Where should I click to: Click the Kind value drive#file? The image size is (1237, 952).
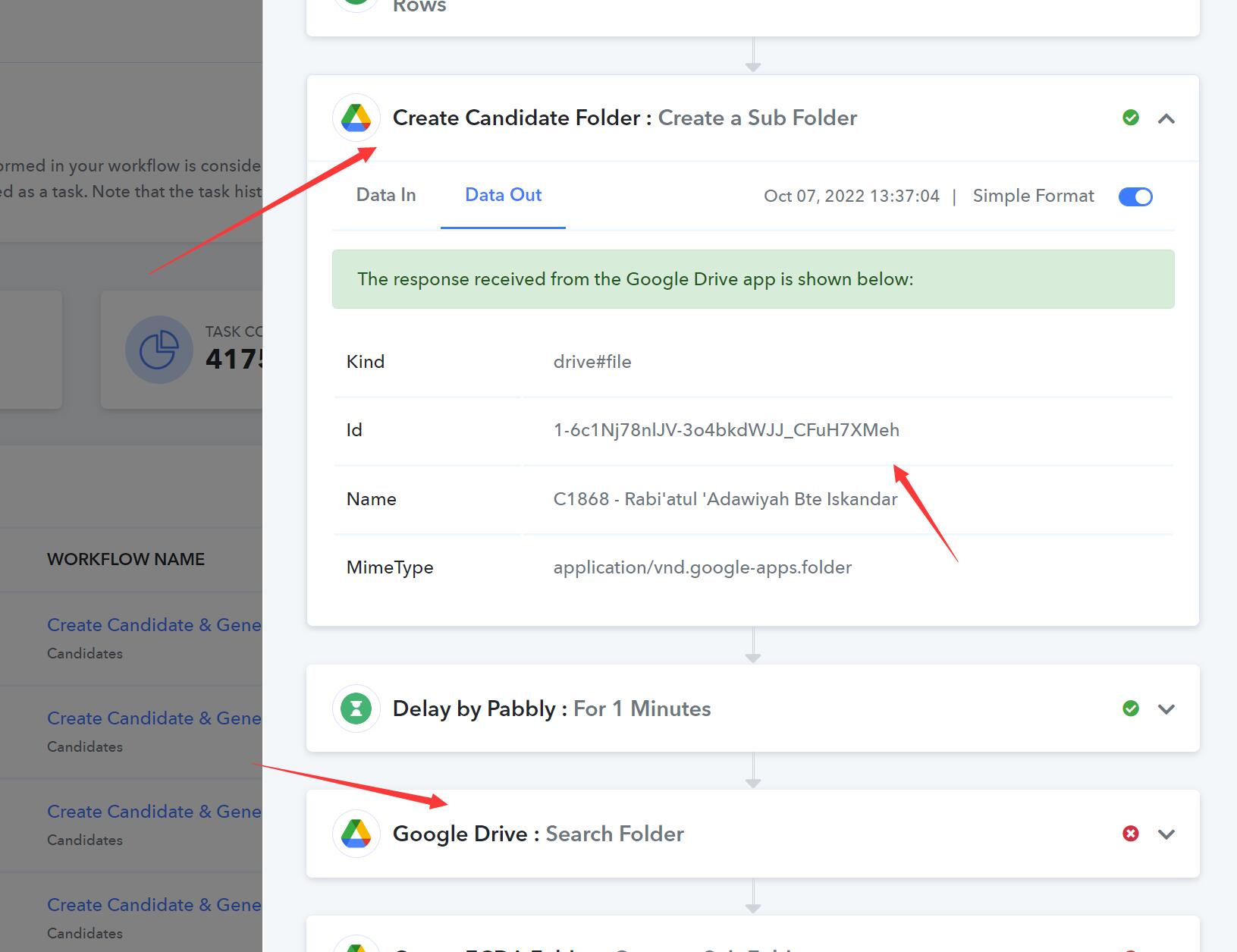point(592,362)
